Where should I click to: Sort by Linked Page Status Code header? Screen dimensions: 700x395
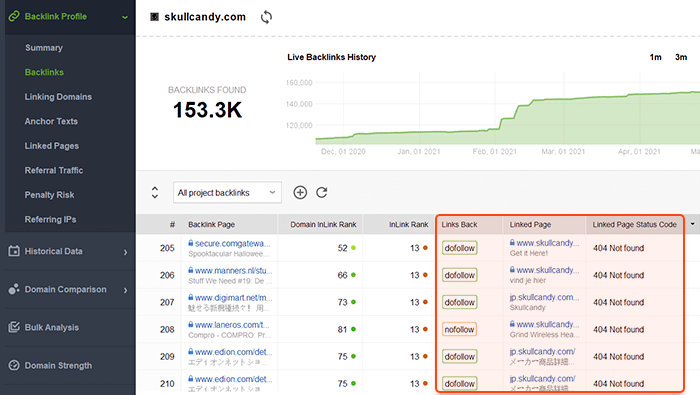[x=634, y=225]
